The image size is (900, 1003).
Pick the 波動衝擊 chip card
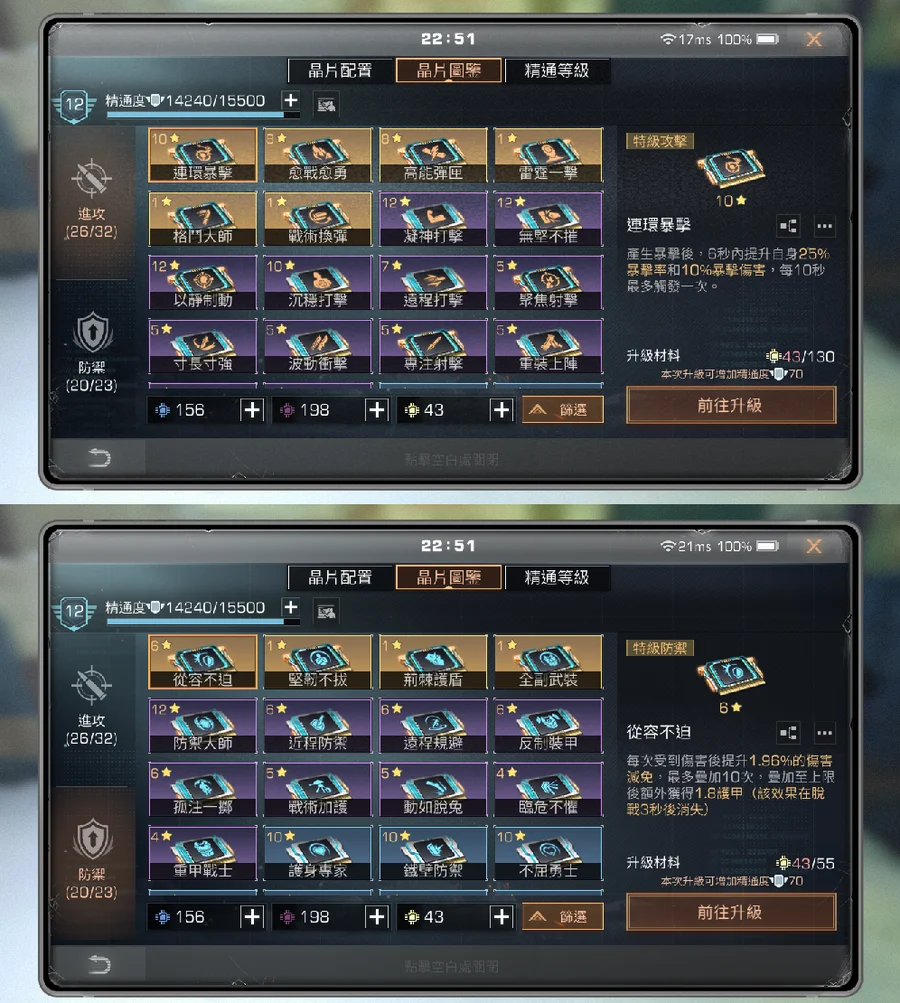[318, 346]
